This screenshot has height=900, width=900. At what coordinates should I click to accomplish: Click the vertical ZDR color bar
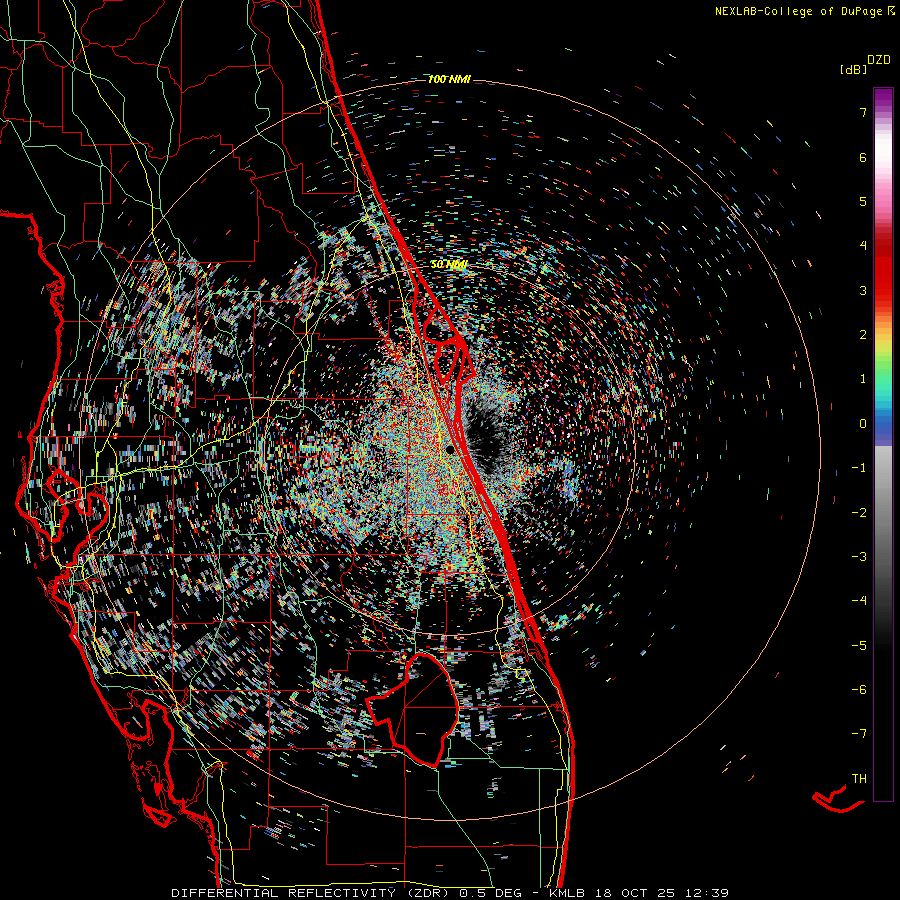point(883,444)
